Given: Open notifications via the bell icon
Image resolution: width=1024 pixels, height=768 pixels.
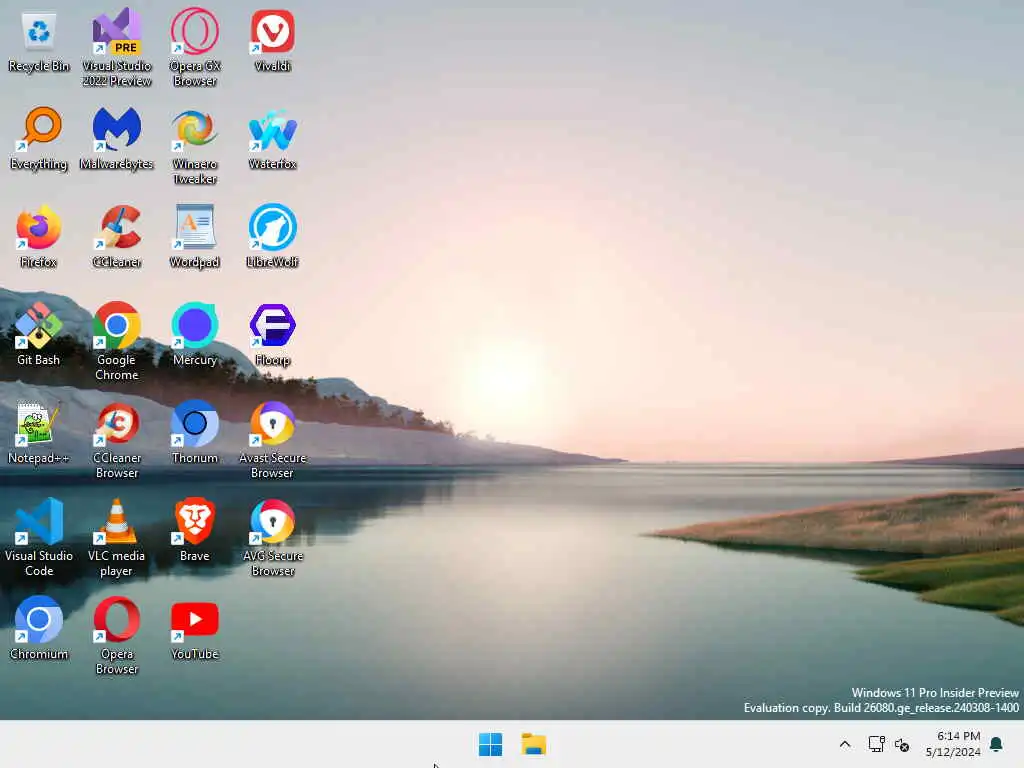Looking at the screenshot, I should 997,744.
